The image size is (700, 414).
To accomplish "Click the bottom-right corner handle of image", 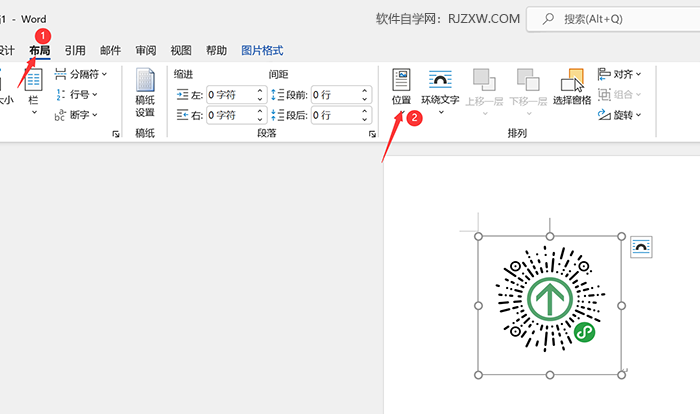I will click(x=621, y=375).
